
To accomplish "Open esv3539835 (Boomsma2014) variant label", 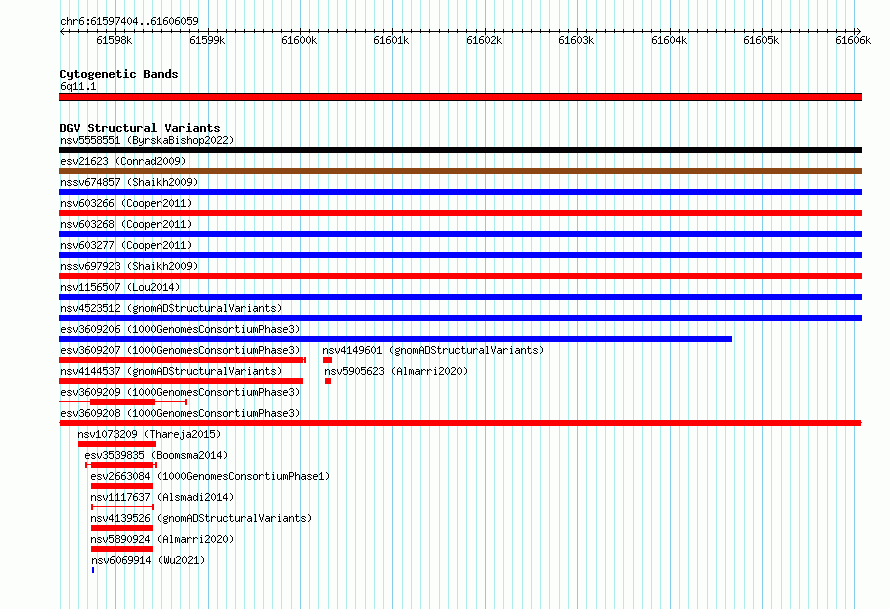I will (x=156, y=455).
